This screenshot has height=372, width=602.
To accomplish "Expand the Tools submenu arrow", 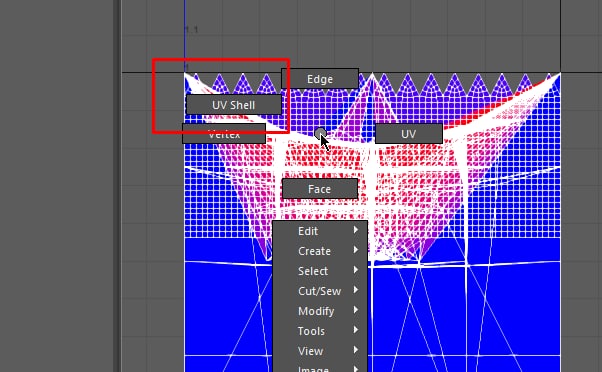I will click(356, 330).
